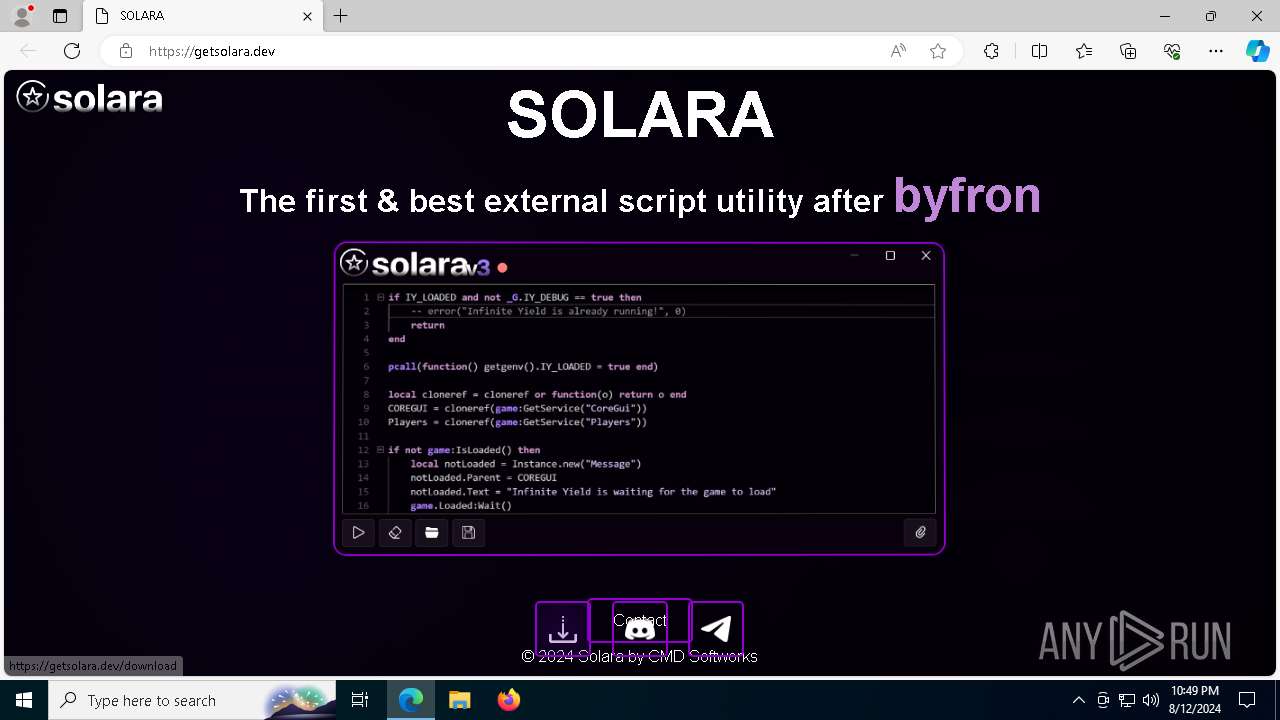Go back with browser back arrow

(28, 51)
